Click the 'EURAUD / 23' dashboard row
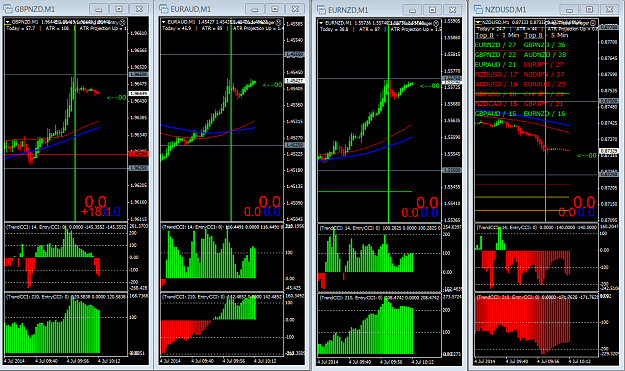The height and width of the screenshot is (371, 625). pos(544,84)
